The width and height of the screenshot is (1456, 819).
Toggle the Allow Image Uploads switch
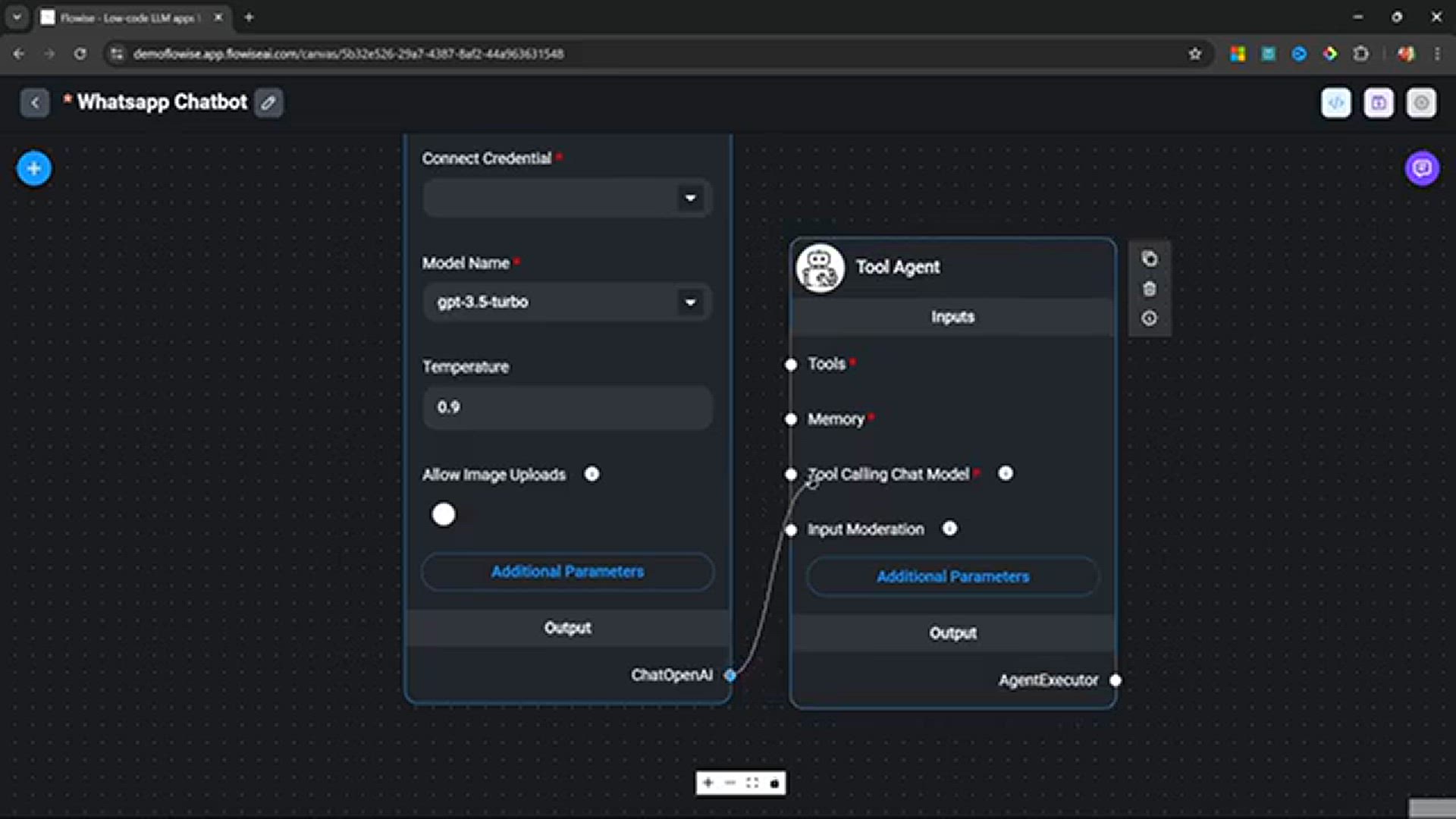pyautogui.click(x=444, y=514)
